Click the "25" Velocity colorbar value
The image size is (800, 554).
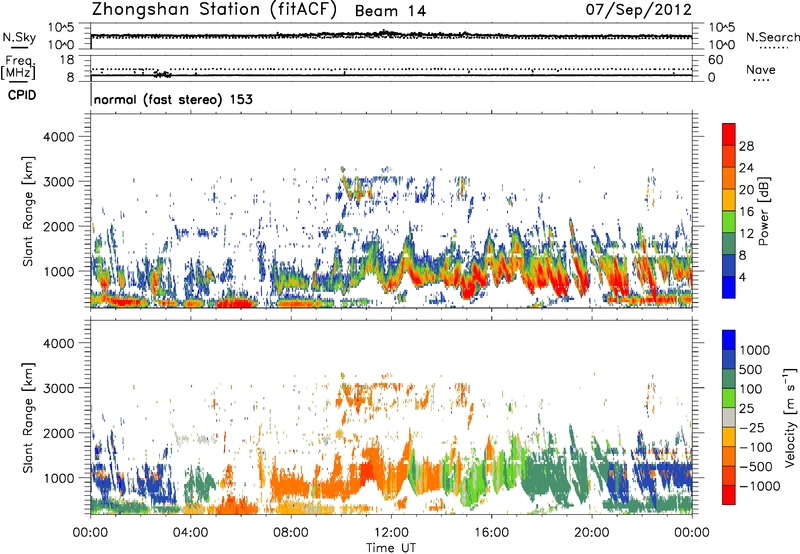(747, 409)
